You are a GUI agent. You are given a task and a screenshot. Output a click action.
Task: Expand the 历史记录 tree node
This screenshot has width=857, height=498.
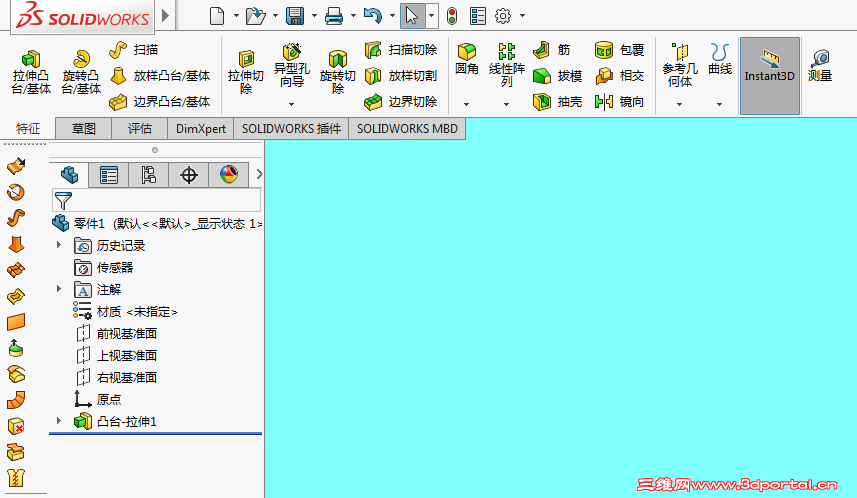(x=59, y=245)
